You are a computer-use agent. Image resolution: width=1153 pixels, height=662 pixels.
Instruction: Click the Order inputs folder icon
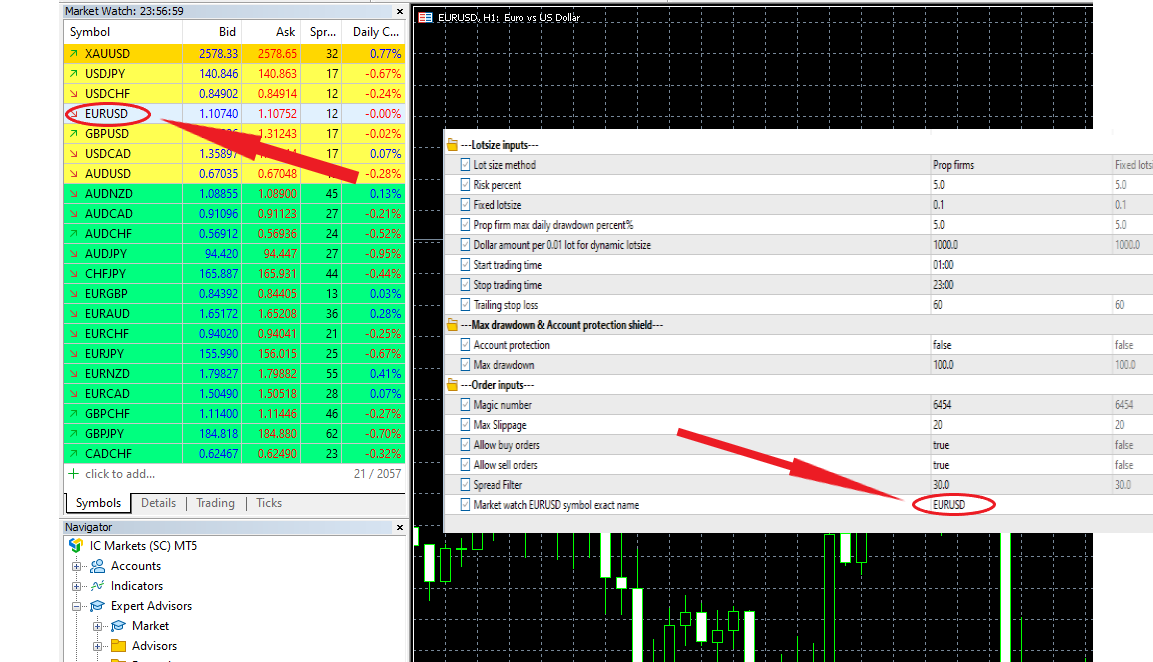(452, 385)
